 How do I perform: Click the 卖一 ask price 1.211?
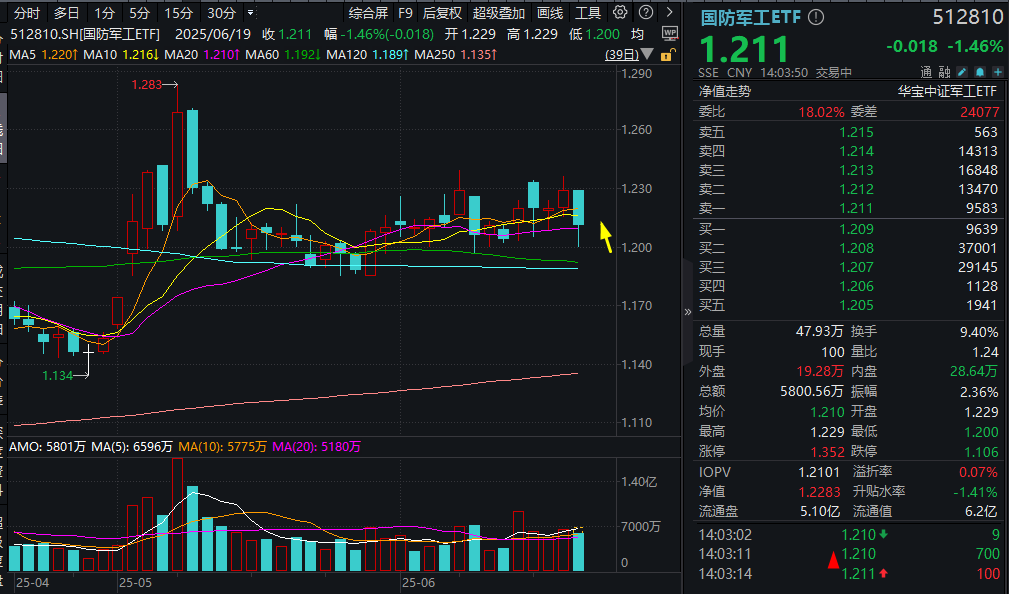856,208
